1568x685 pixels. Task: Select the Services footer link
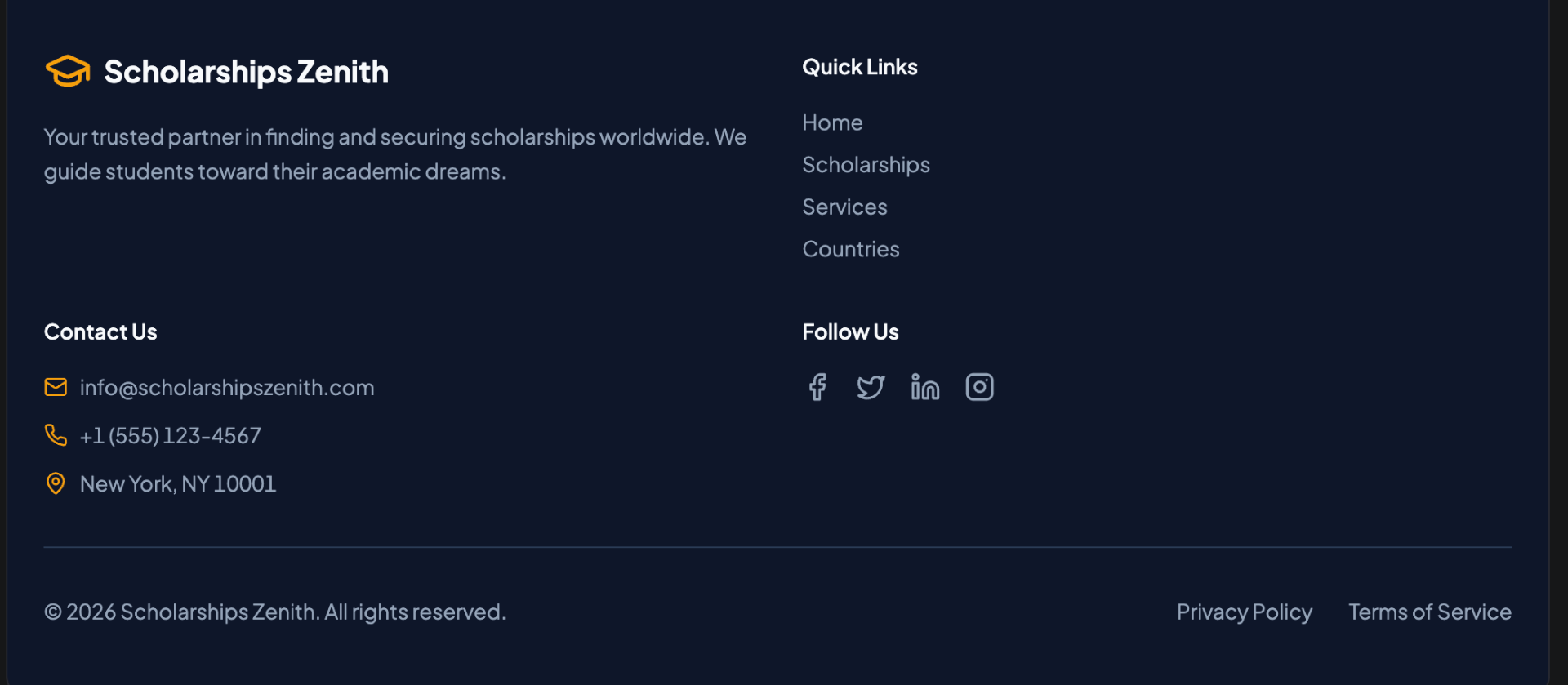point(844,207)
